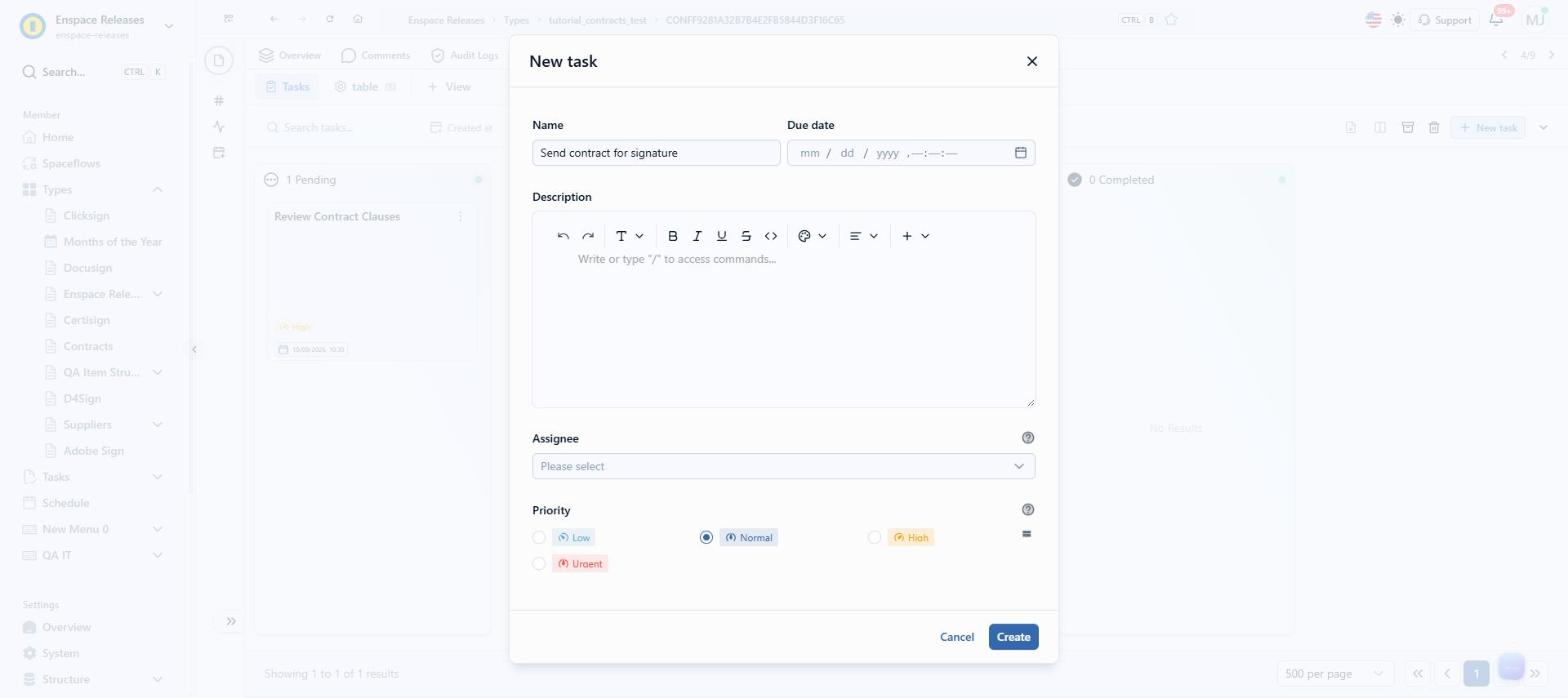1568x698 pixels.
Task: Open the Clicksign type
Action: tap(86, 216)
